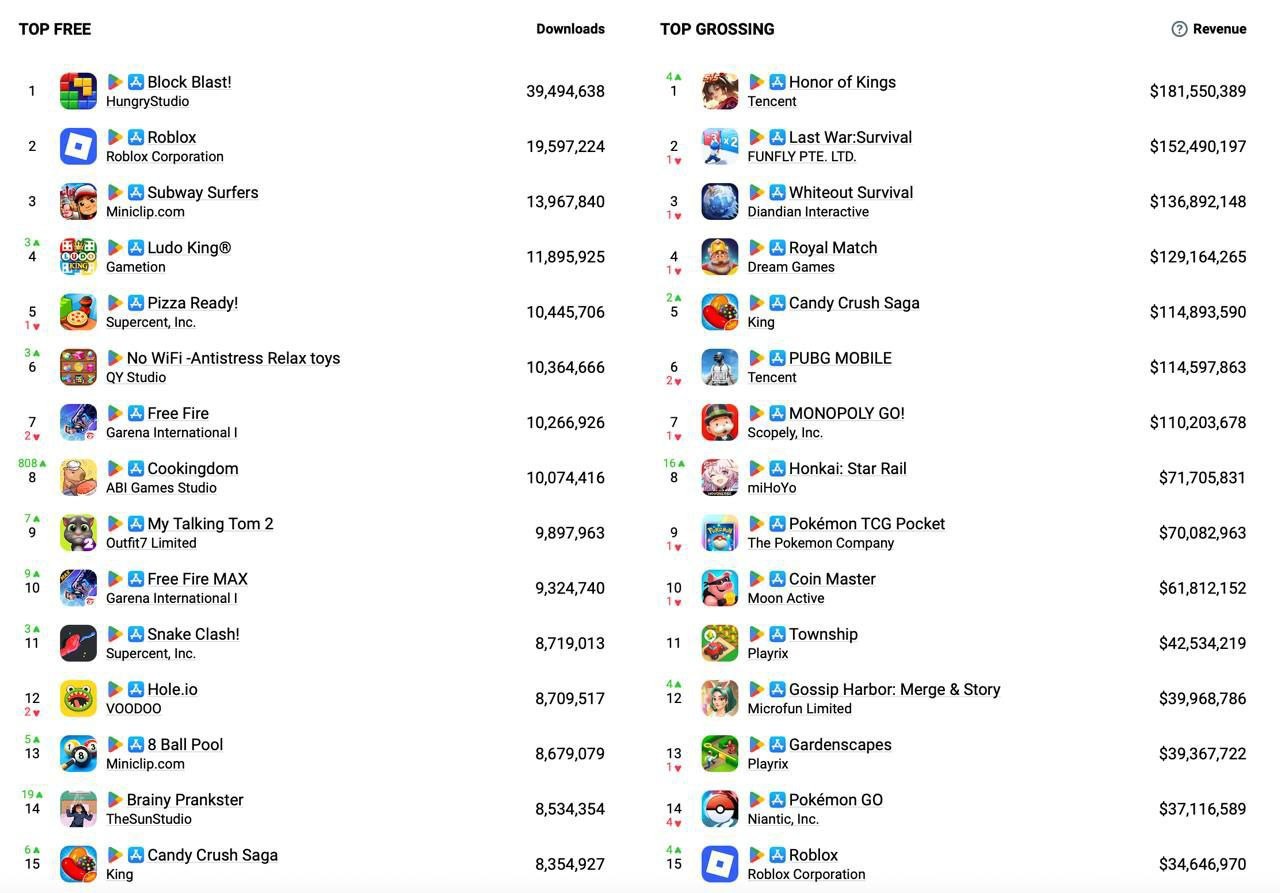Click the Revenue help question mark icon

pyautogui.click(x=1179, y=29)
